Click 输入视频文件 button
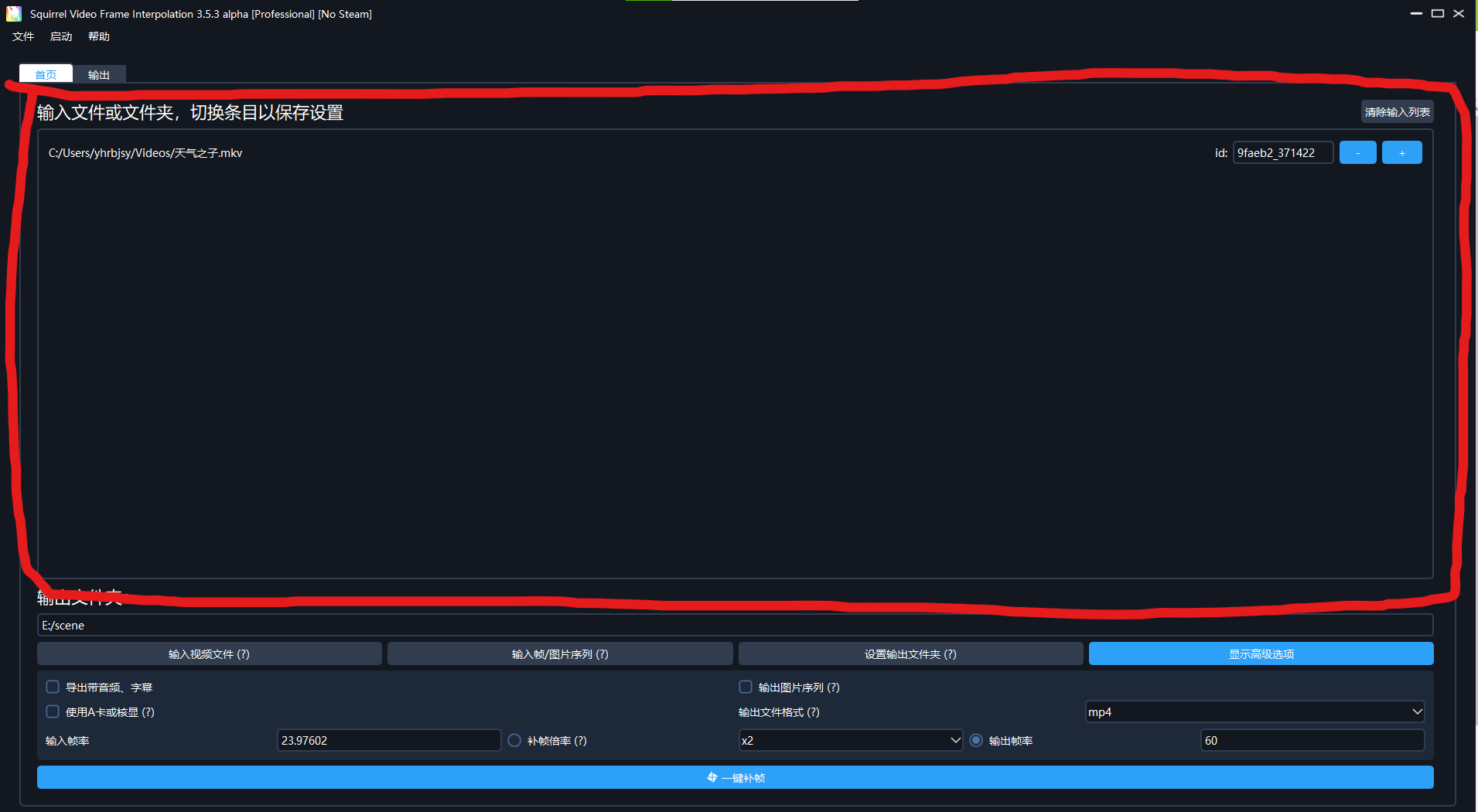The image size is (1478, 812). point(210,654)
